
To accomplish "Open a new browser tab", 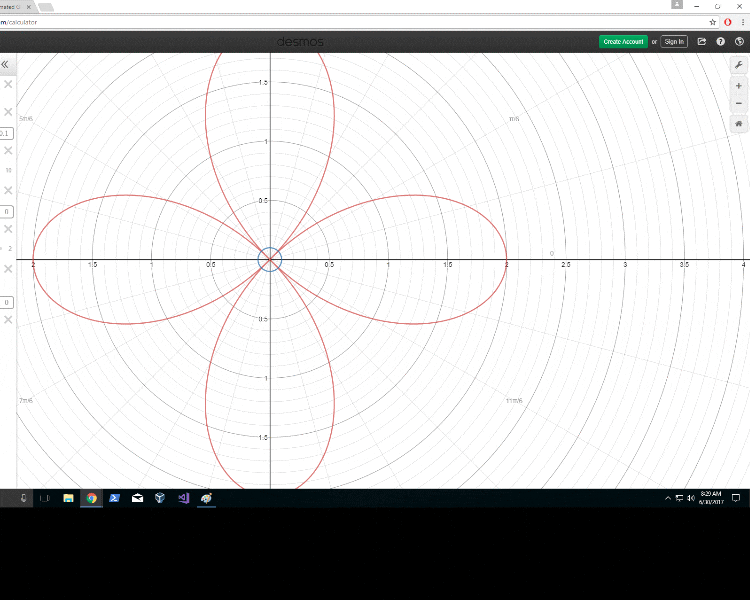I will point(46,6).
